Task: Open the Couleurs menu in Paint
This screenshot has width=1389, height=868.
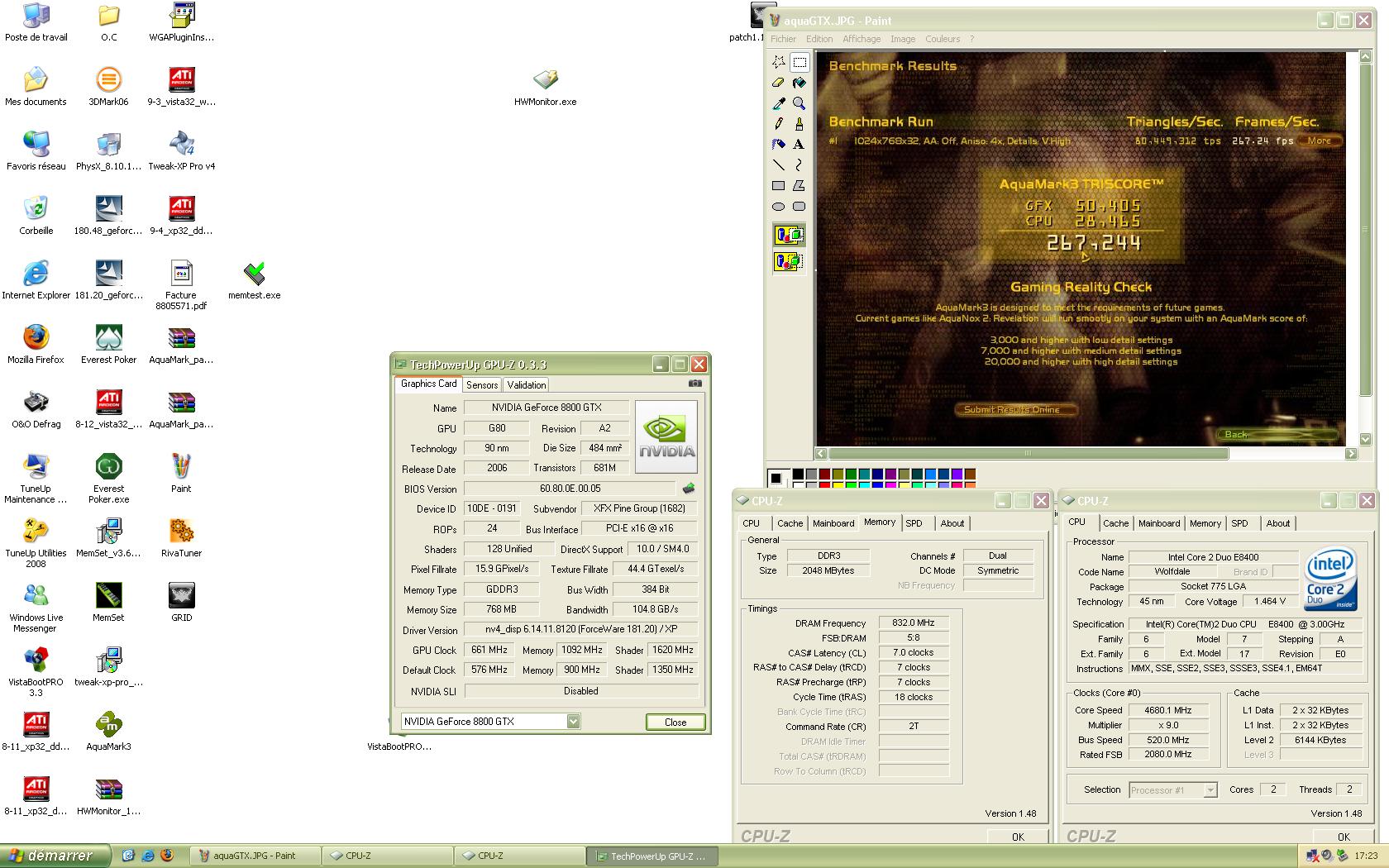Action: (x=943, y=39)
